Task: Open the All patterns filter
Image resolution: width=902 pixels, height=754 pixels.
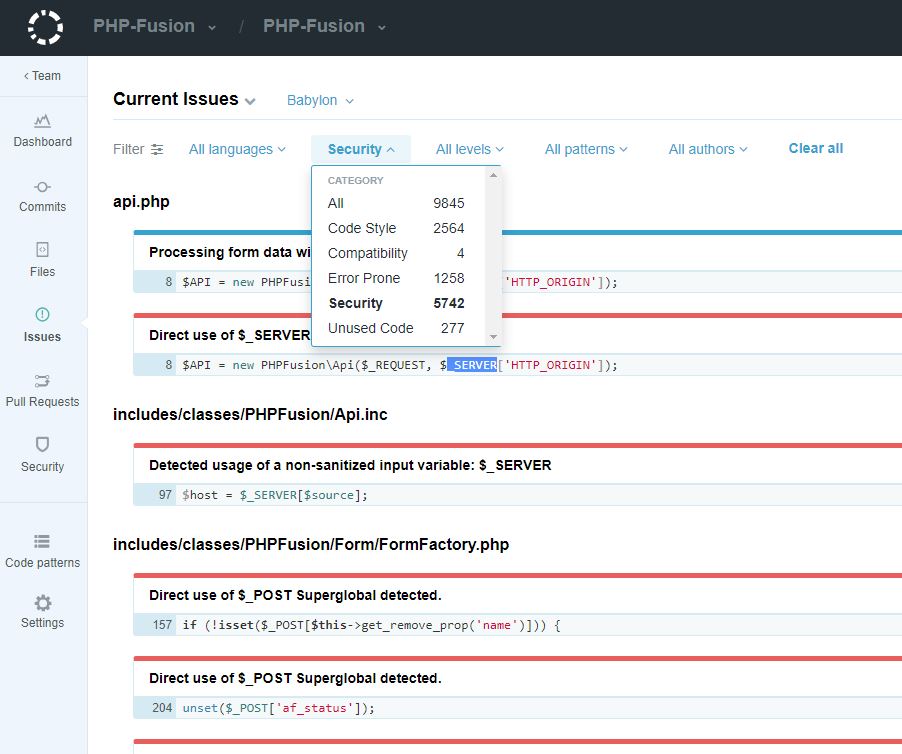Action: (585, 148)
